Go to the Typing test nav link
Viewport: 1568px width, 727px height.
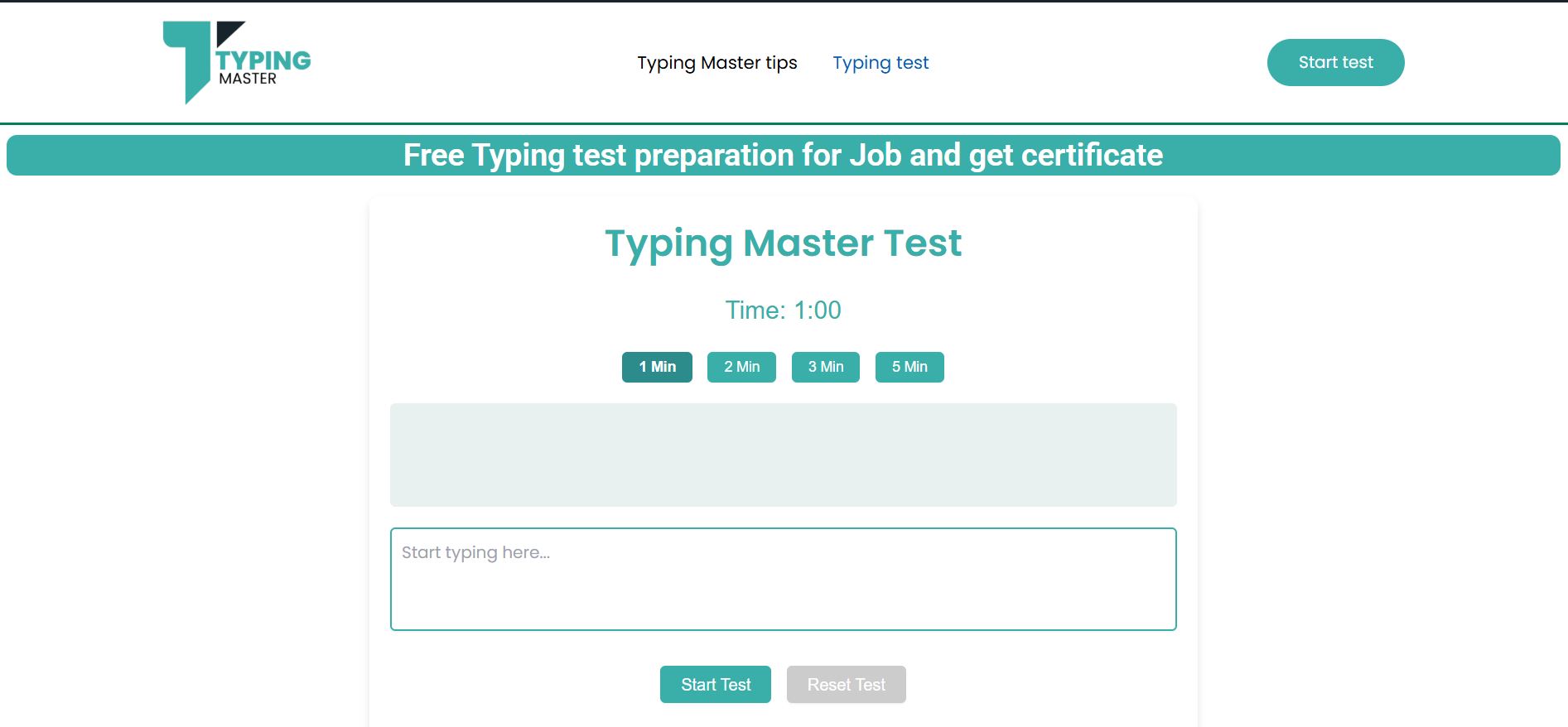[x=880, y=63]
